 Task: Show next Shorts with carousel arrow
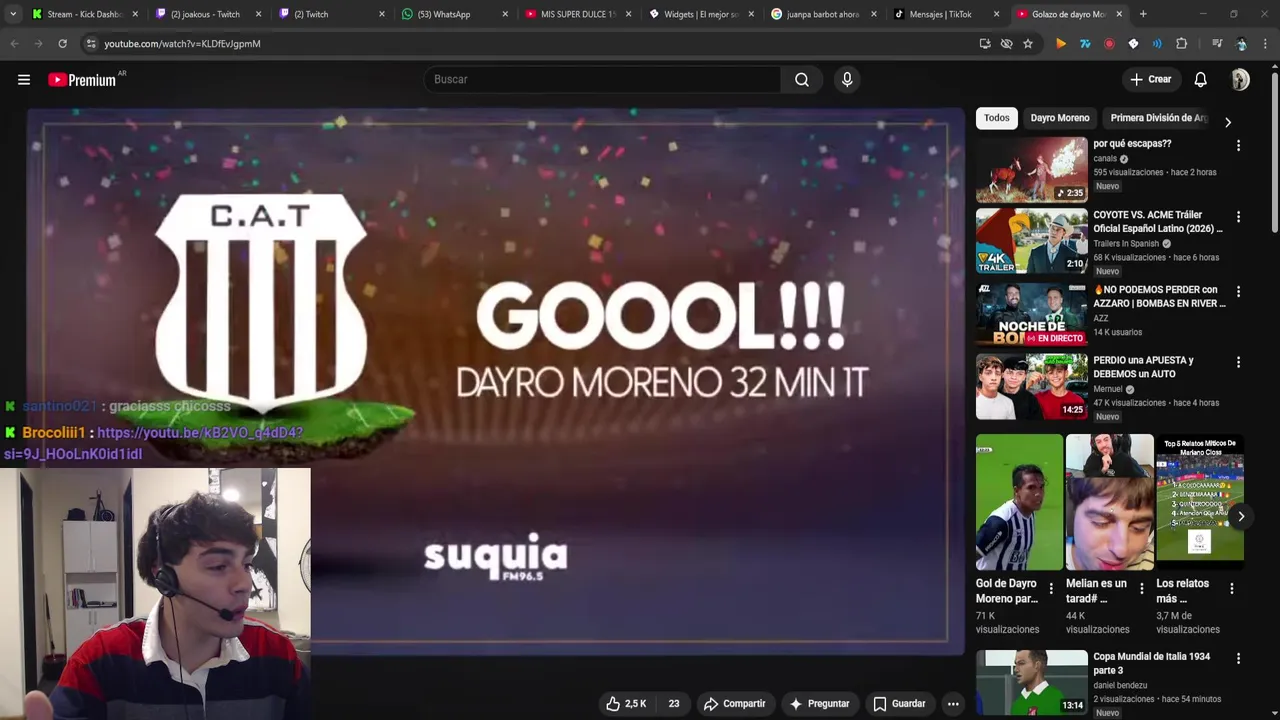tap(1241, 517)
